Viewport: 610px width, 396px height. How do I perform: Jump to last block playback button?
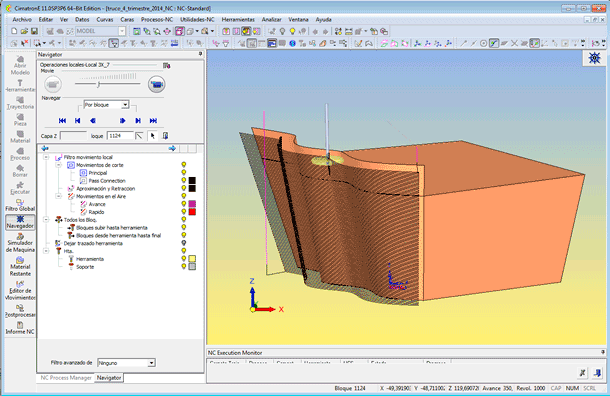[x=153, y=121]
